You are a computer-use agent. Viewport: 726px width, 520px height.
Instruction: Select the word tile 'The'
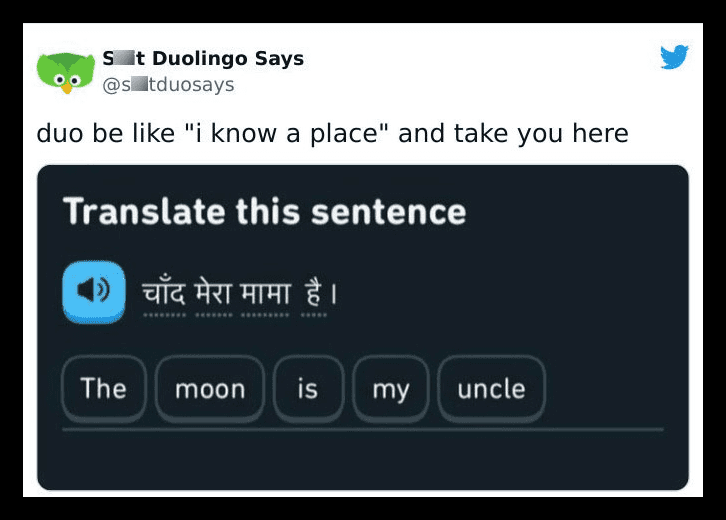(x=104, y=388)
